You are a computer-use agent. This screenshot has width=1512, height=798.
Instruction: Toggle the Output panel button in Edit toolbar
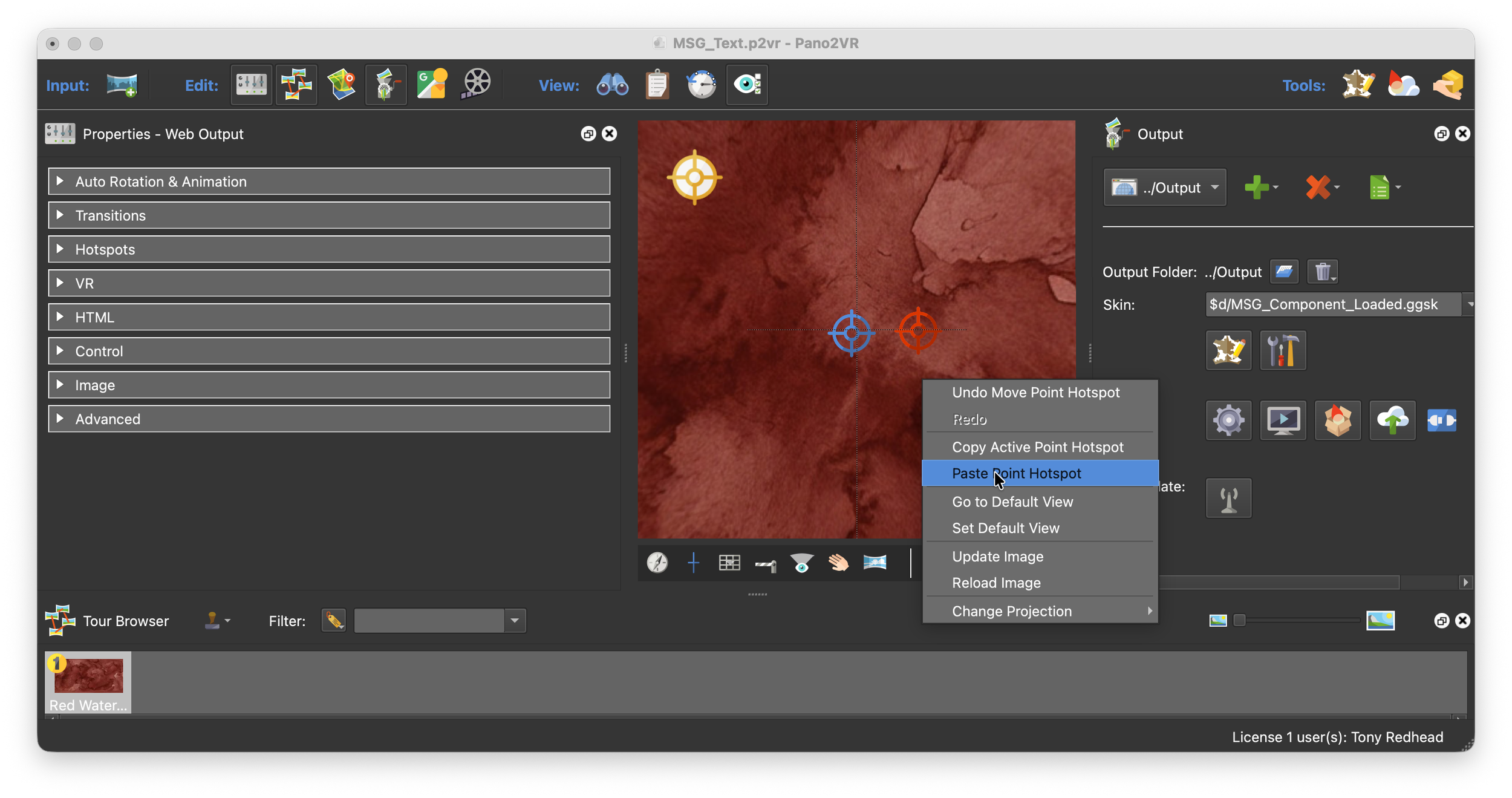[x=386, y=85]
